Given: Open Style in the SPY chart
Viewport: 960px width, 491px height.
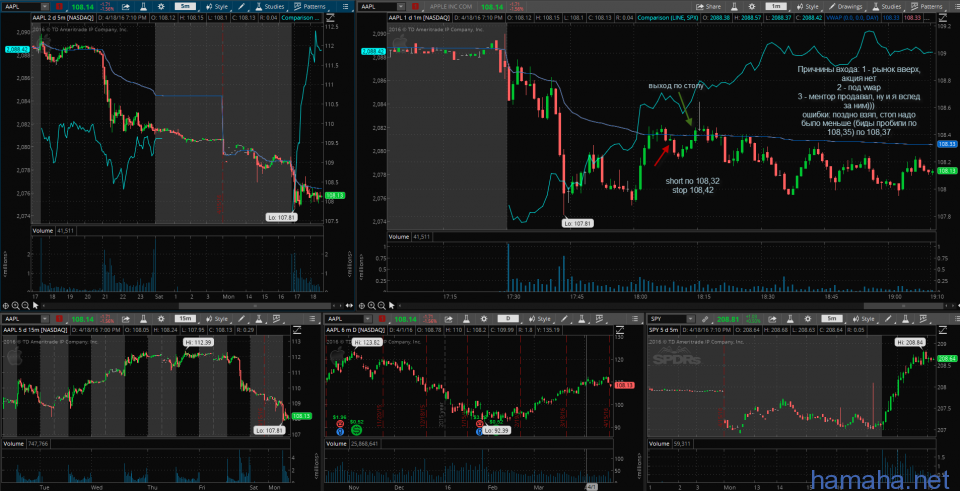Looking at the screenshot, I should point(863,319).
